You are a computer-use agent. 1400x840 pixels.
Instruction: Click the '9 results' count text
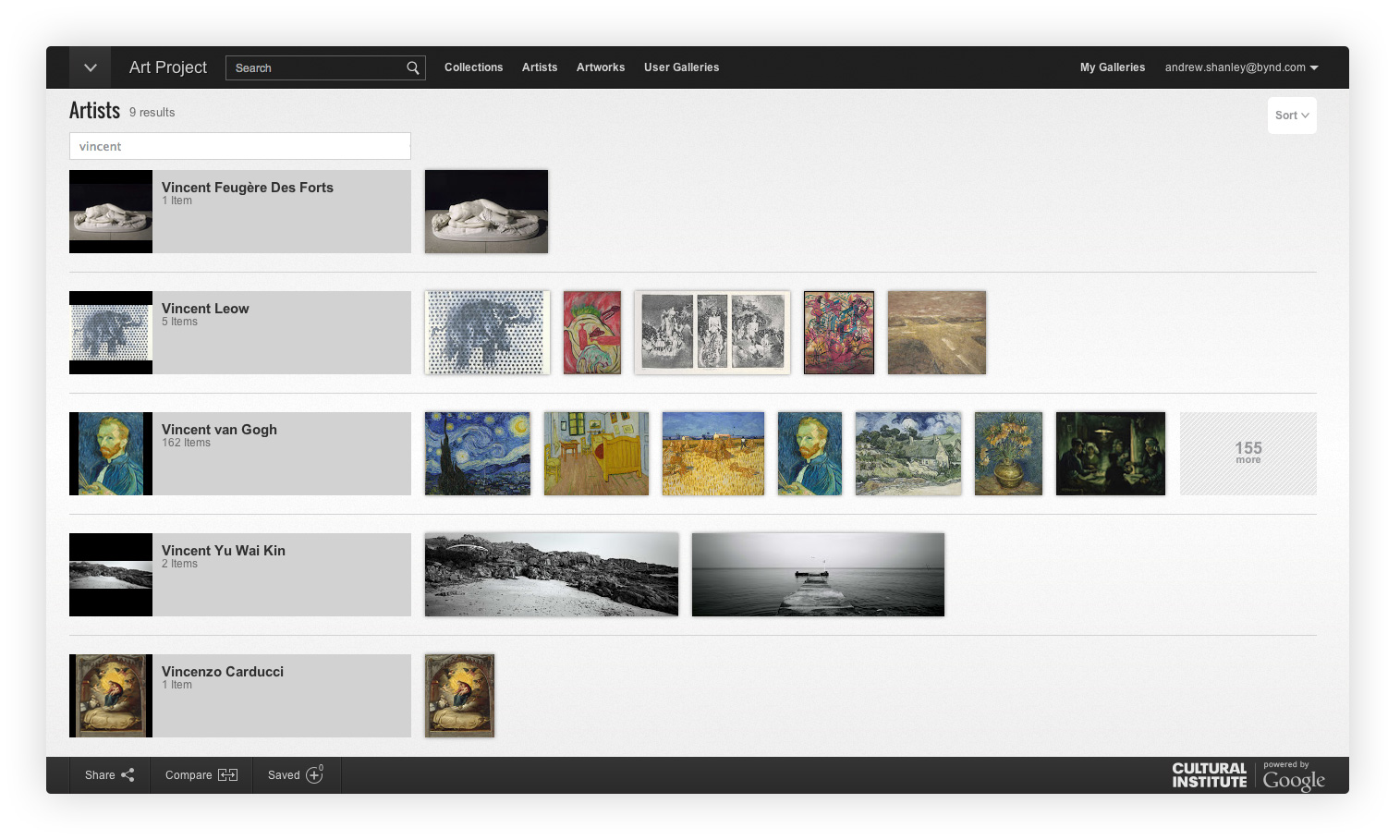pos(152,112)
